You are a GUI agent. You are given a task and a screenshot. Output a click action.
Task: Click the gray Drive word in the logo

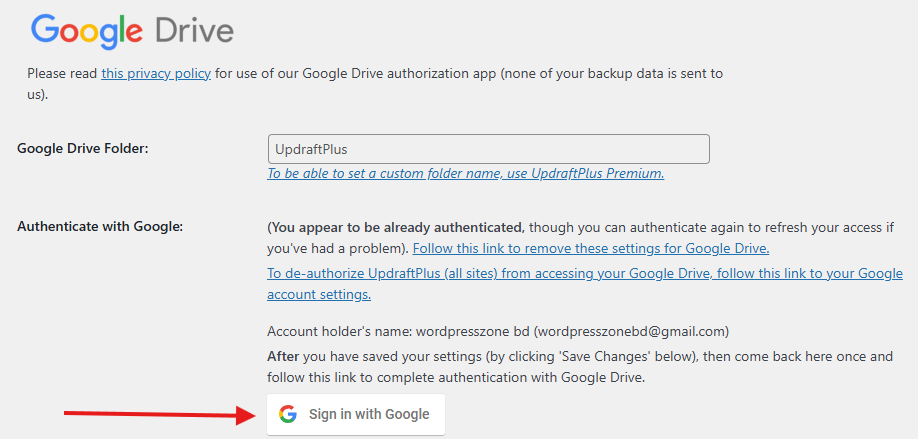tap(194, 31)
